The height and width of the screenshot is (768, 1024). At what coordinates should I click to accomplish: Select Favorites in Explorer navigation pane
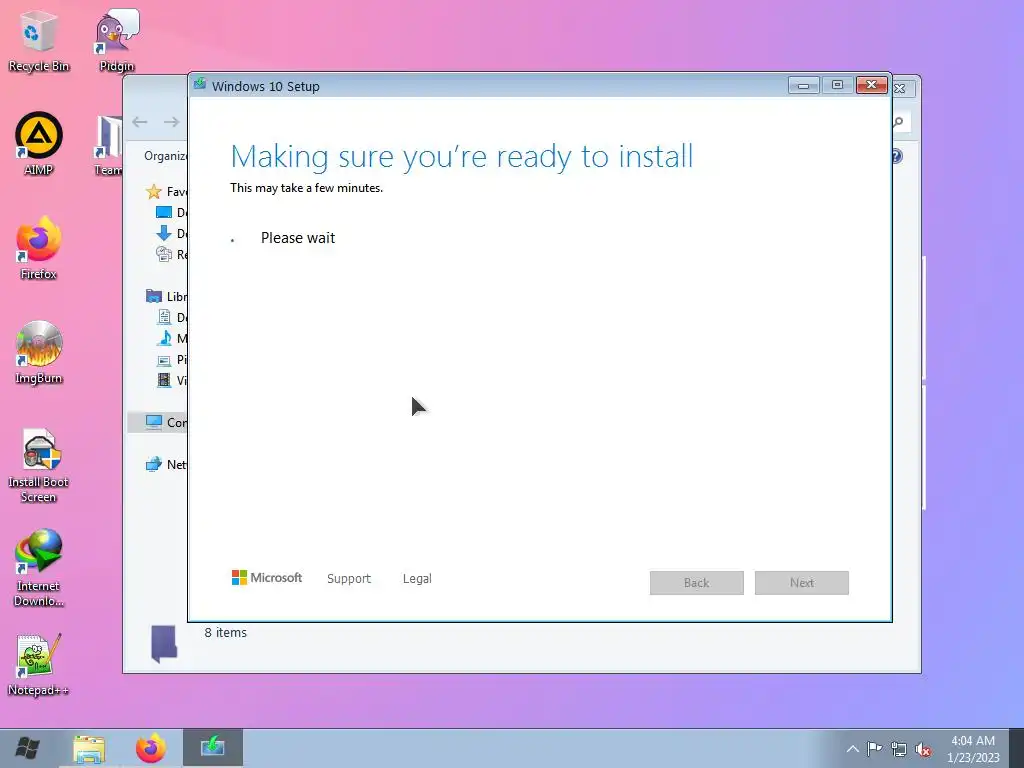coord(167,191)
